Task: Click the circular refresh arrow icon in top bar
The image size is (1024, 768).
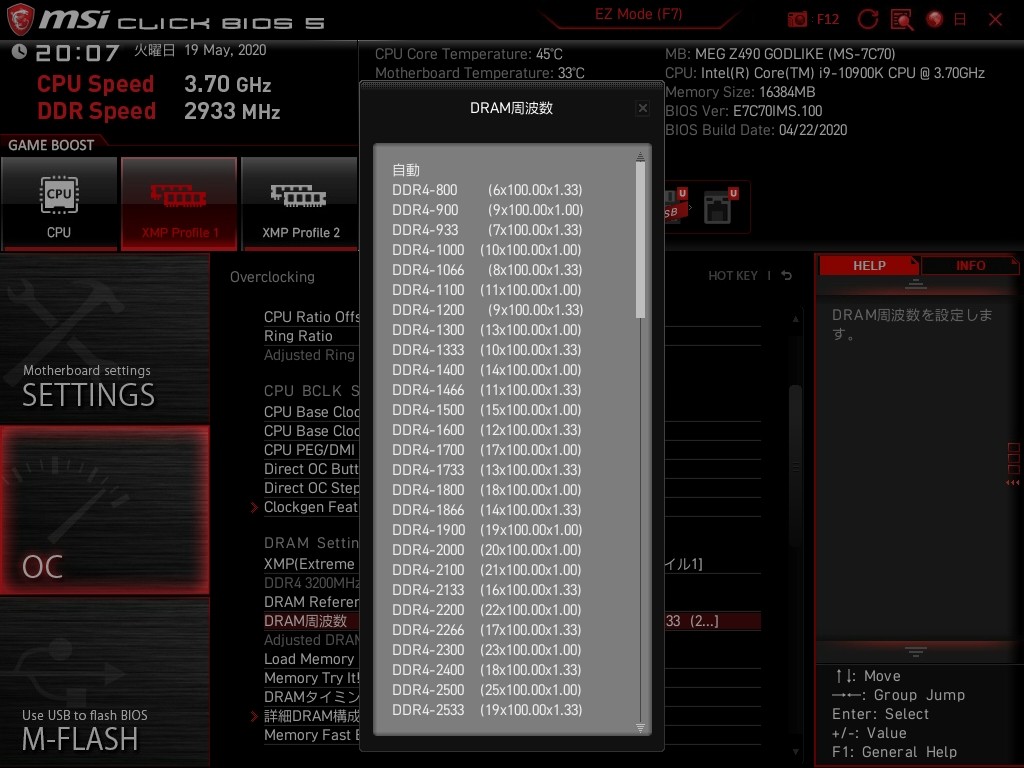Action: click(x=867, y=19)
